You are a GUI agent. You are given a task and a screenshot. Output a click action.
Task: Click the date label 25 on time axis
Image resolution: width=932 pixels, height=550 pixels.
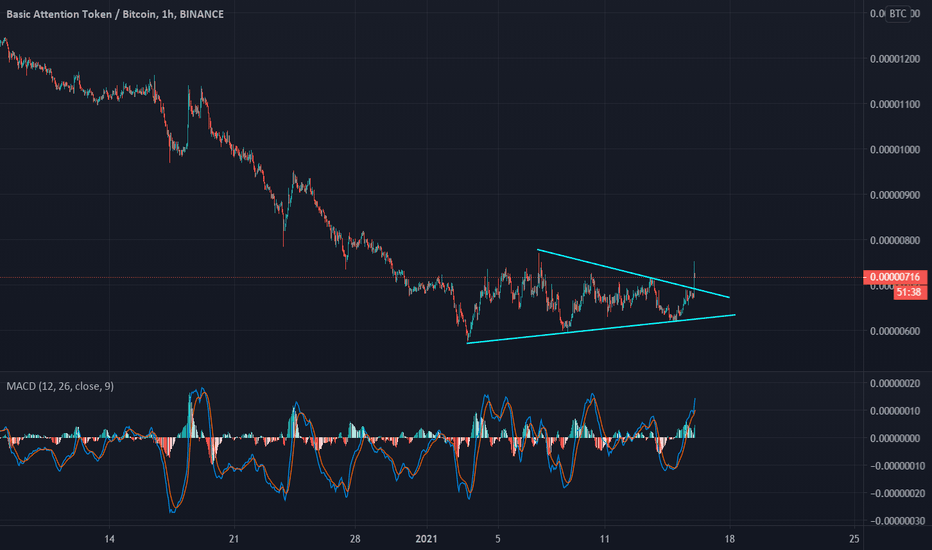coord(854,539)
